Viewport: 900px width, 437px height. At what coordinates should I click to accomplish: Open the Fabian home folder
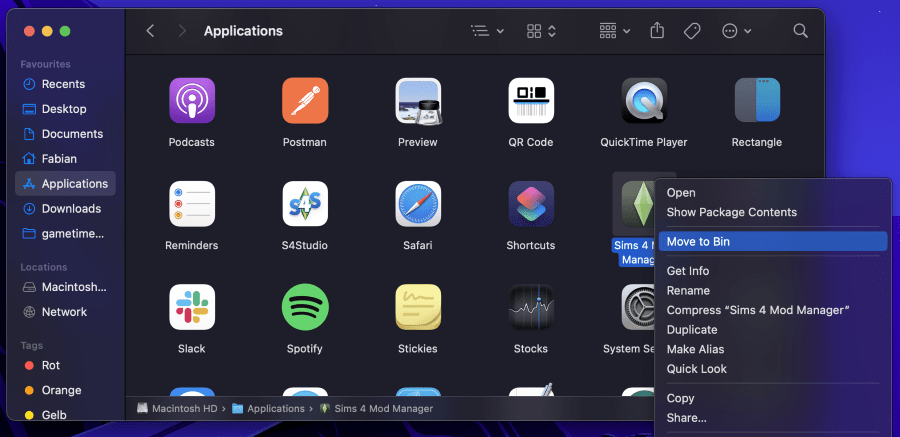pyautogui.click(x=65, y=158)
